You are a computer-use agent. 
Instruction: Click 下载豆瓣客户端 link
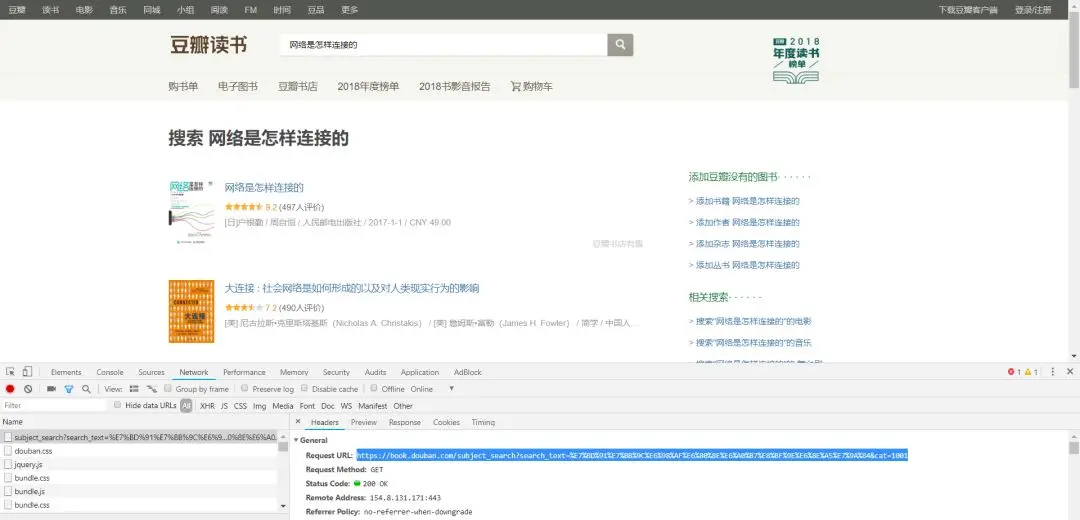click(968, 10)
